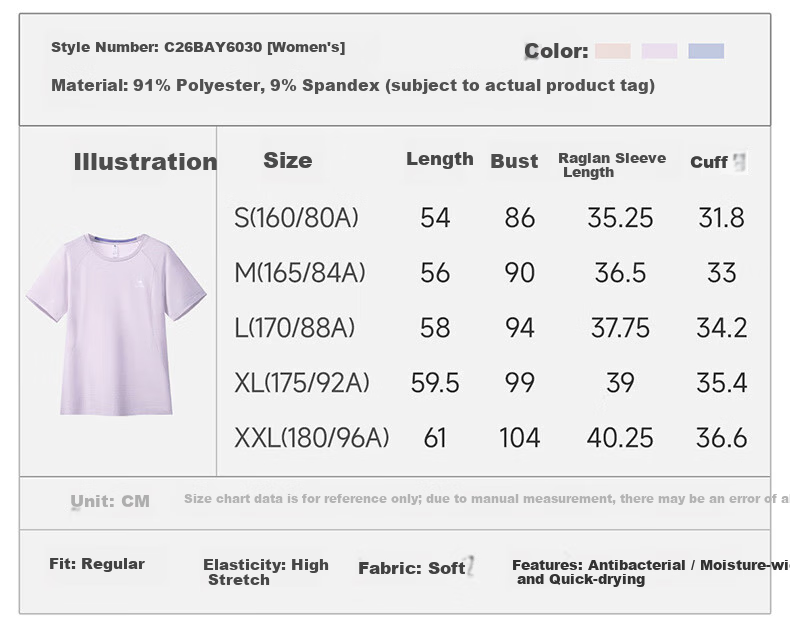Select the S(160/80A) size row label
This screenshot has height=634, width=790.
(296, 218)
